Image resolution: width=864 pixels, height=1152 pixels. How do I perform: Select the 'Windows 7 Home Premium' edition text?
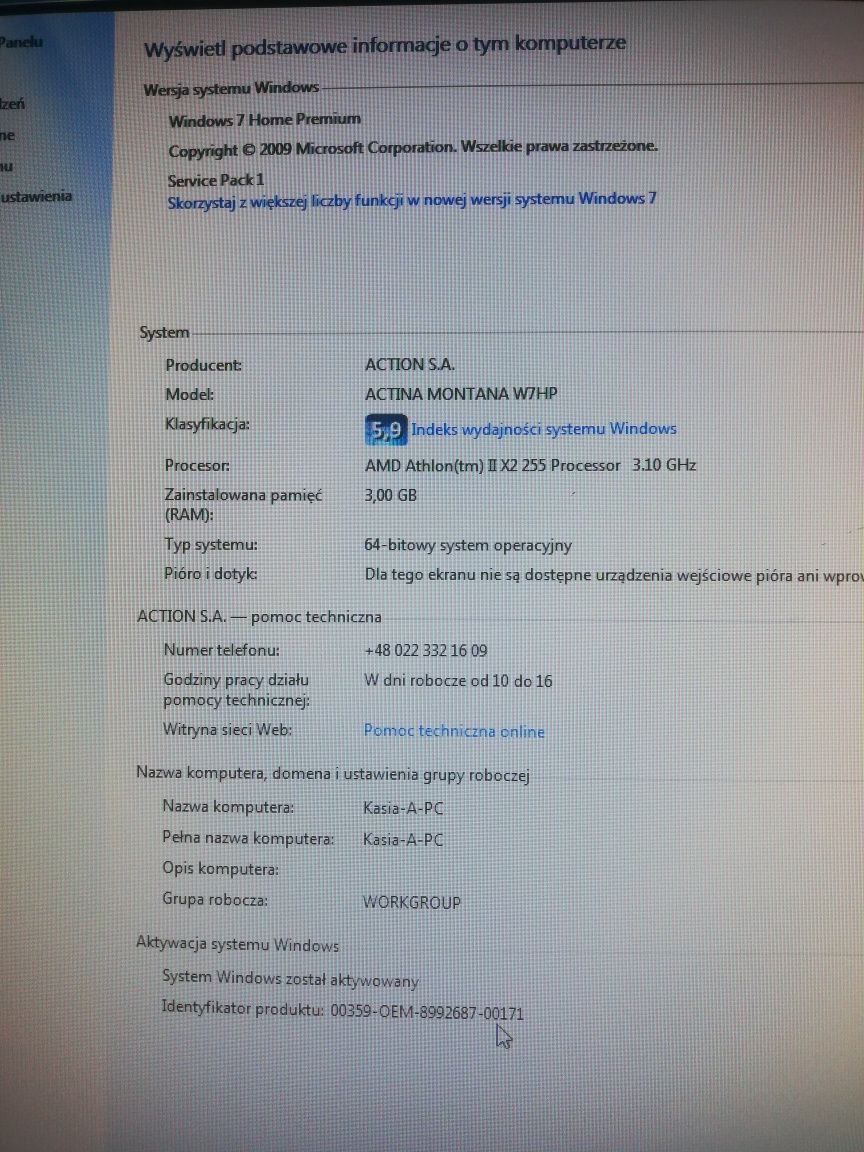pos(264,120)
